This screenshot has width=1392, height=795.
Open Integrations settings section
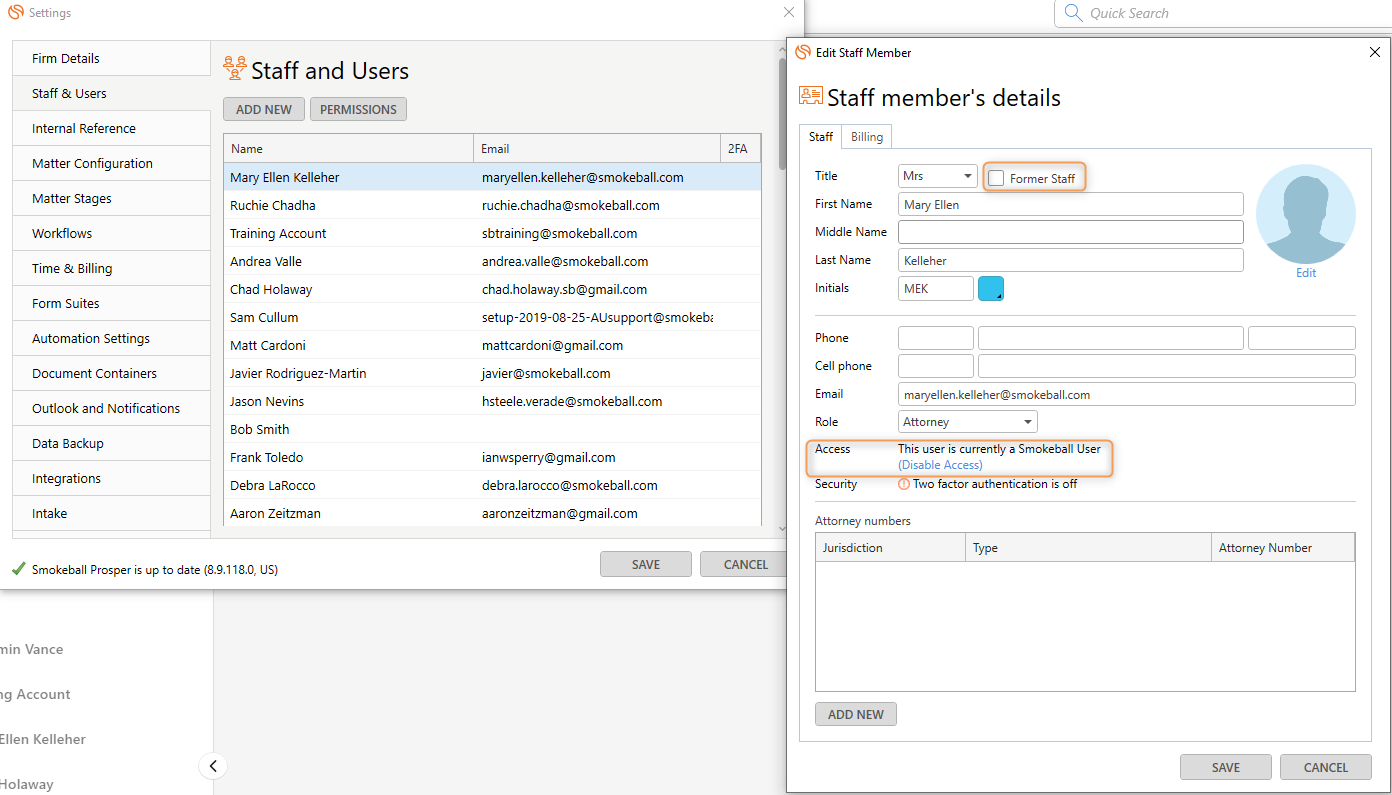pos(111,478)
